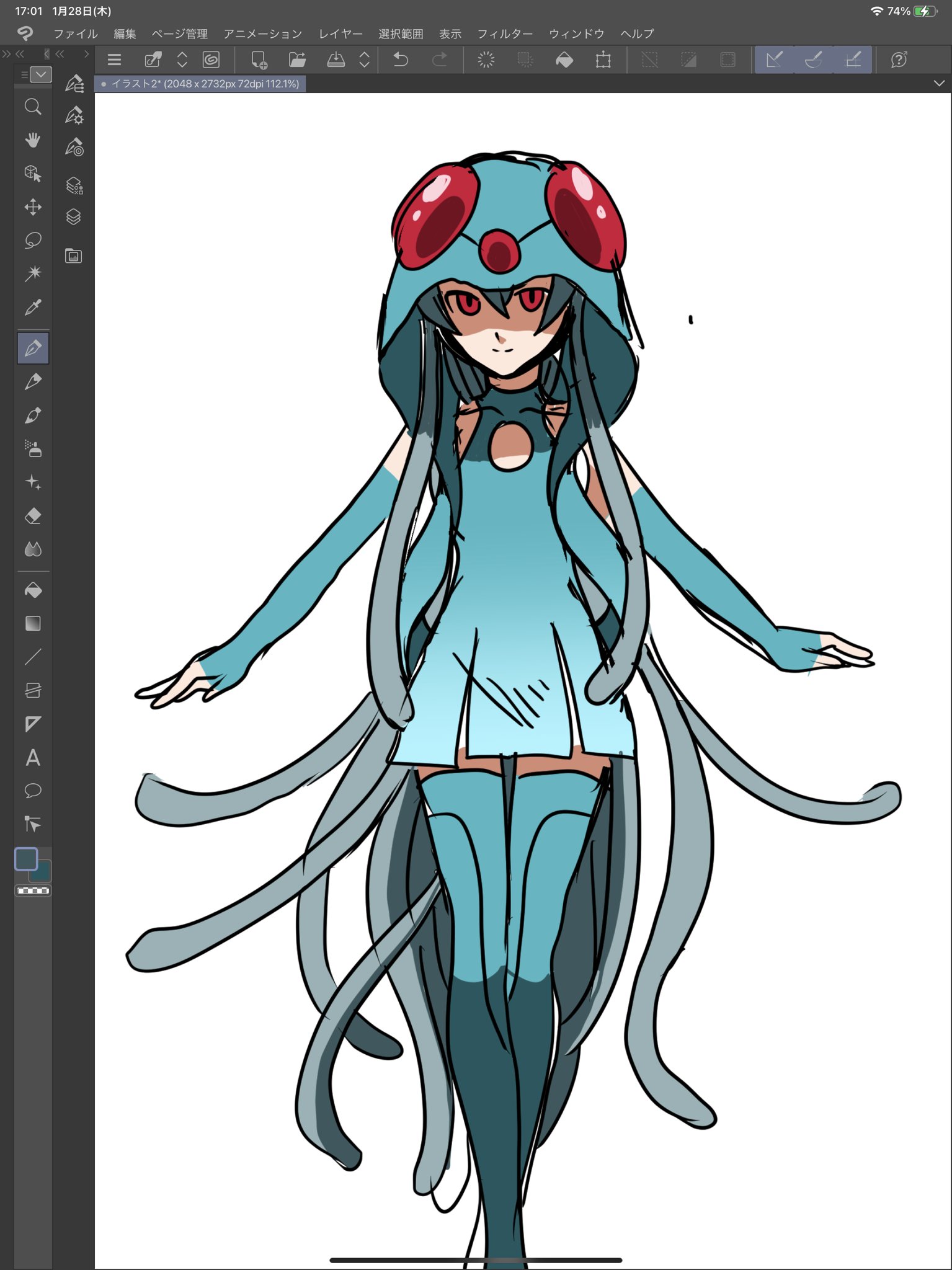Switch to the イラスト2 canvas tab
This screenshot has width=952, height=1270.
[x=200, y=84]
